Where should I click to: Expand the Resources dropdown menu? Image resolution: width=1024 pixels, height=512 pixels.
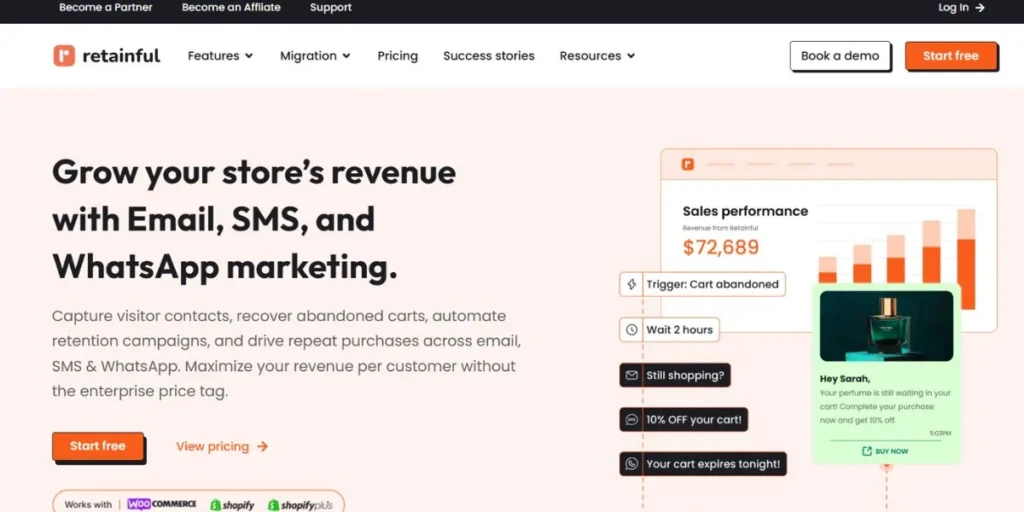pyautogui.click(x=597, y=56)
